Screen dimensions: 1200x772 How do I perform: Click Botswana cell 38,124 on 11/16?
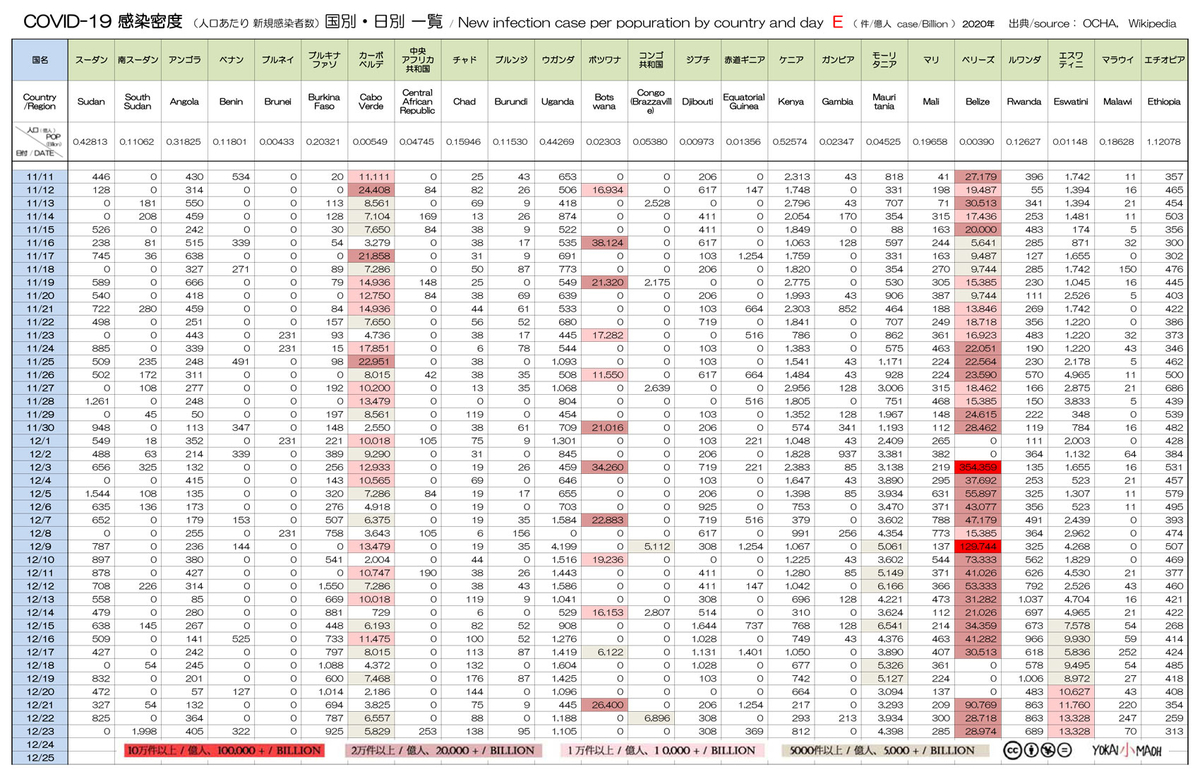click(x=603, y=243)
